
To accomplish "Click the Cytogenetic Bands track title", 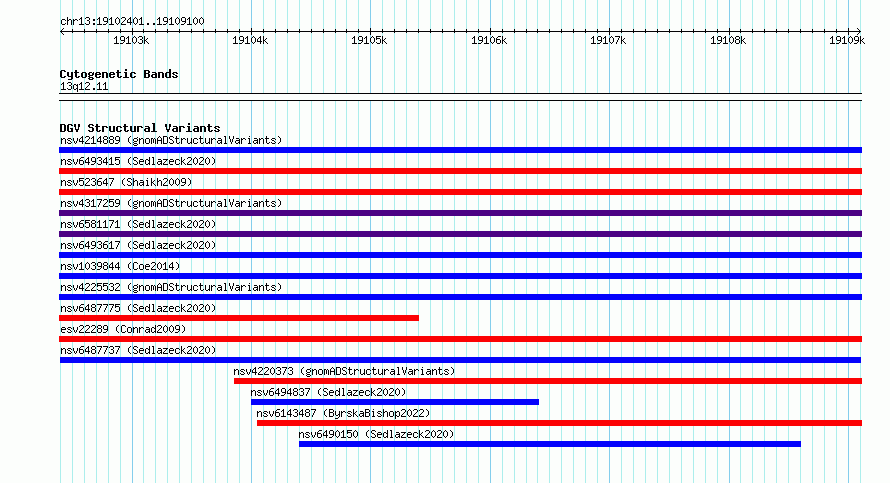I will click(x=119, y=74).
